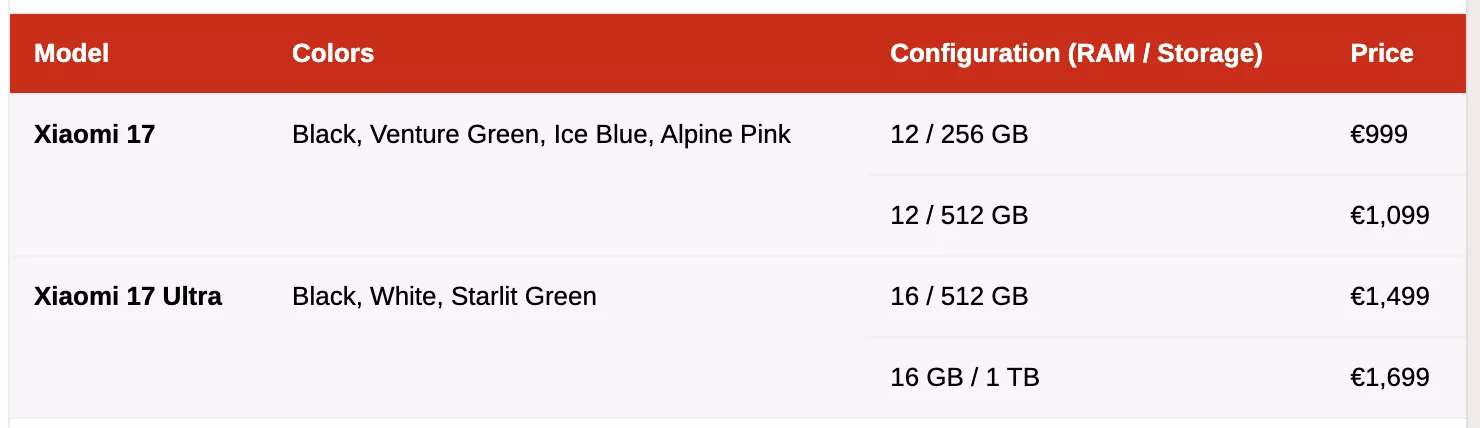The image size is (1480, 428).
Task: Select the Configuration (RAM / Storage) header
Action: [1076, 54]
